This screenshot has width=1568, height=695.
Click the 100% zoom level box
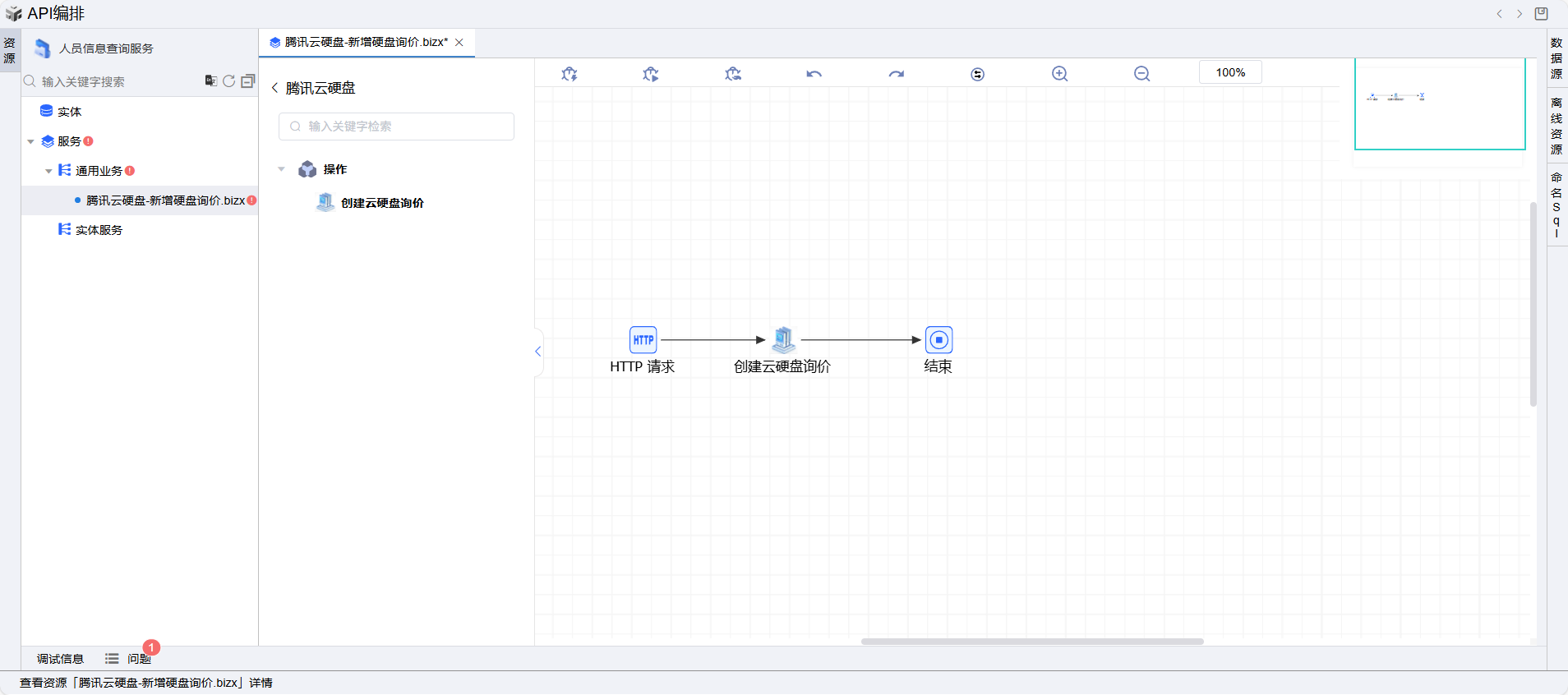(1230, 72)
